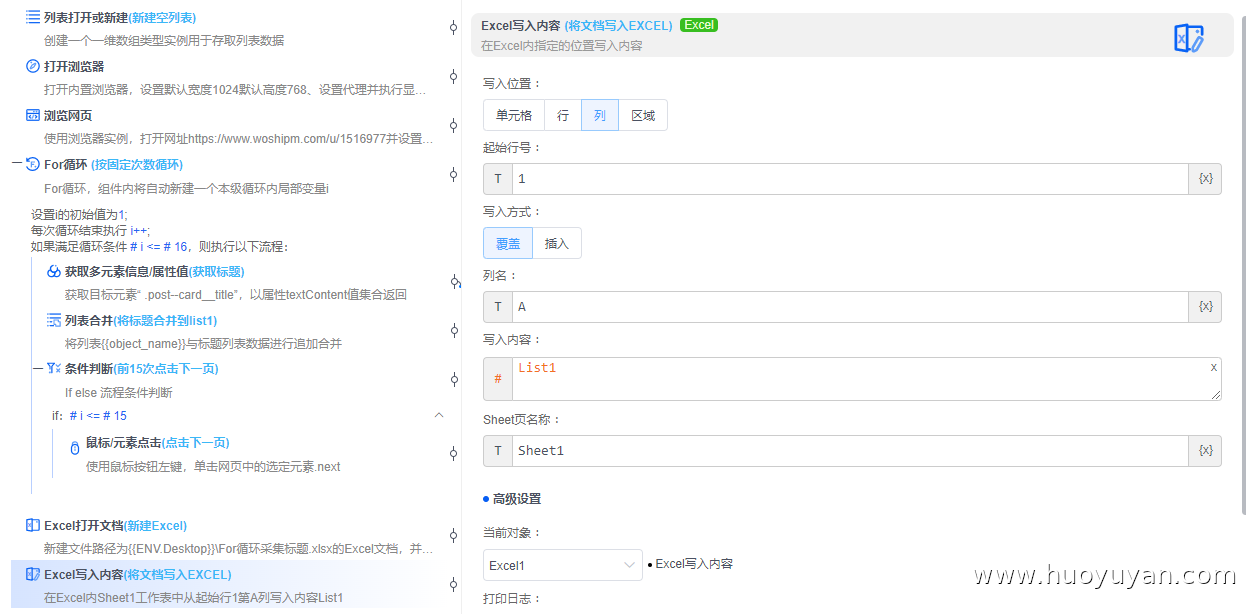Click the if condition # i <= # 15
The image size is (1246, 614).
(97, 416)
